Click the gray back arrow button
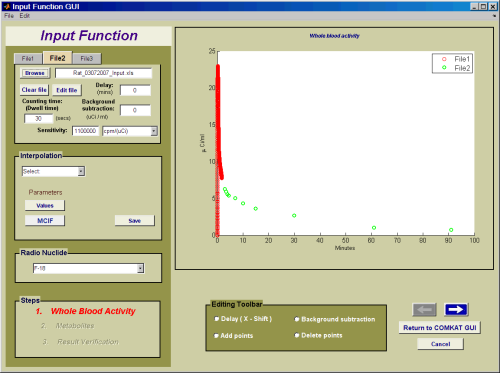Image resolution: width=500 pixels, height=373 pixels. click(424, 310)
